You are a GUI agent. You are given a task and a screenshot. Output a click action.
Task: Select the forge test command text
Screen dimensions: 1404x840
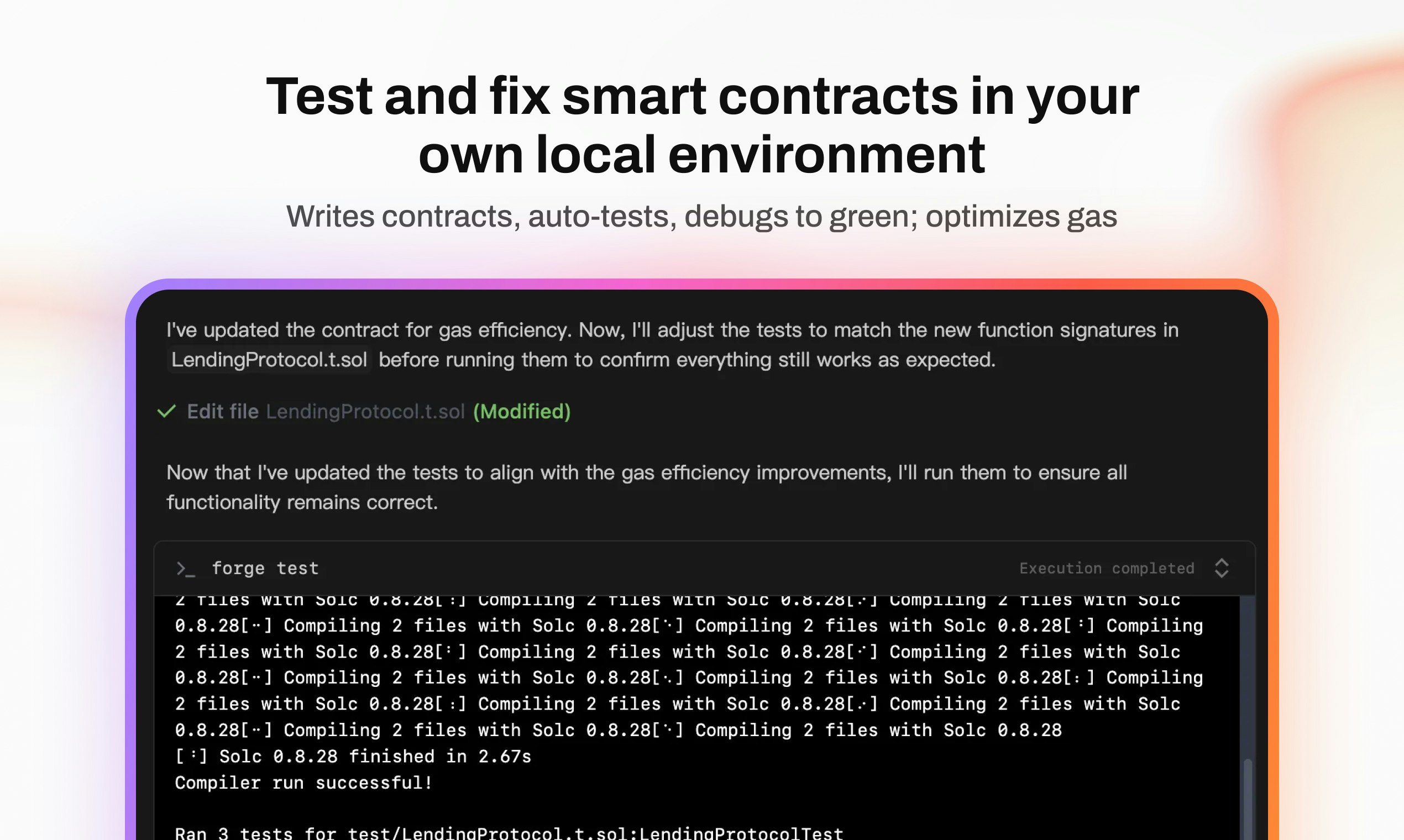pos(265,568)
